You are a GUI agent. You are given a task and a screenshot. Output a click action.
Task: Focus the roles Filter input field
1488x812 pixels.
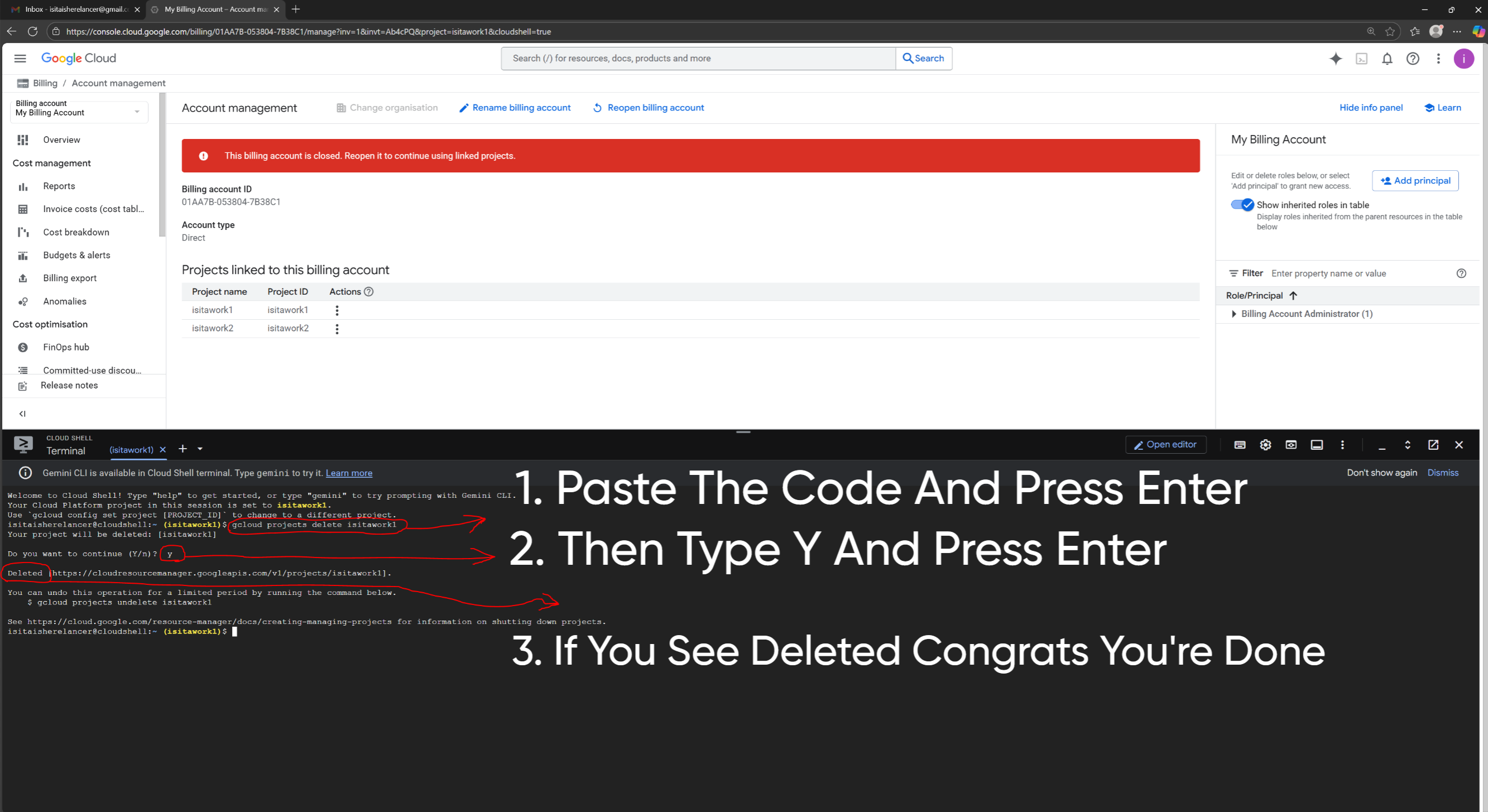coord(1360,274)
